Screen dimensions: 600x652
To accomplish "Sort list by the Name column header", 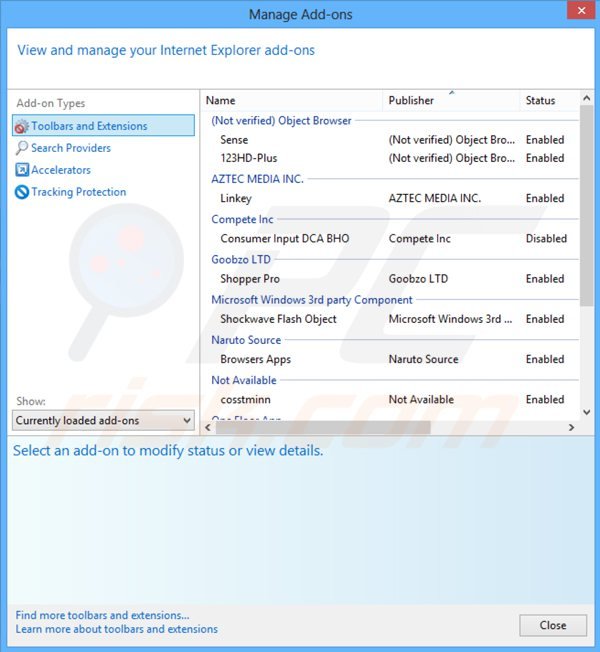I will tap(292, 101).
